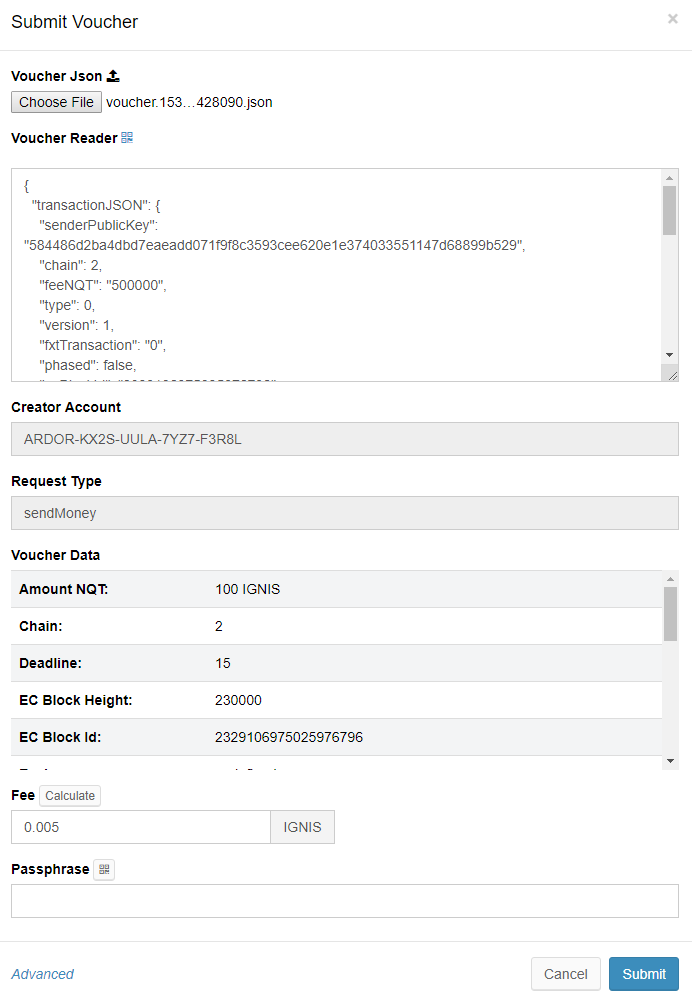The height and width of the screenshot is (1003, 692).
Task: Click the Calculate fee button
Action: (x=70, y=796)
